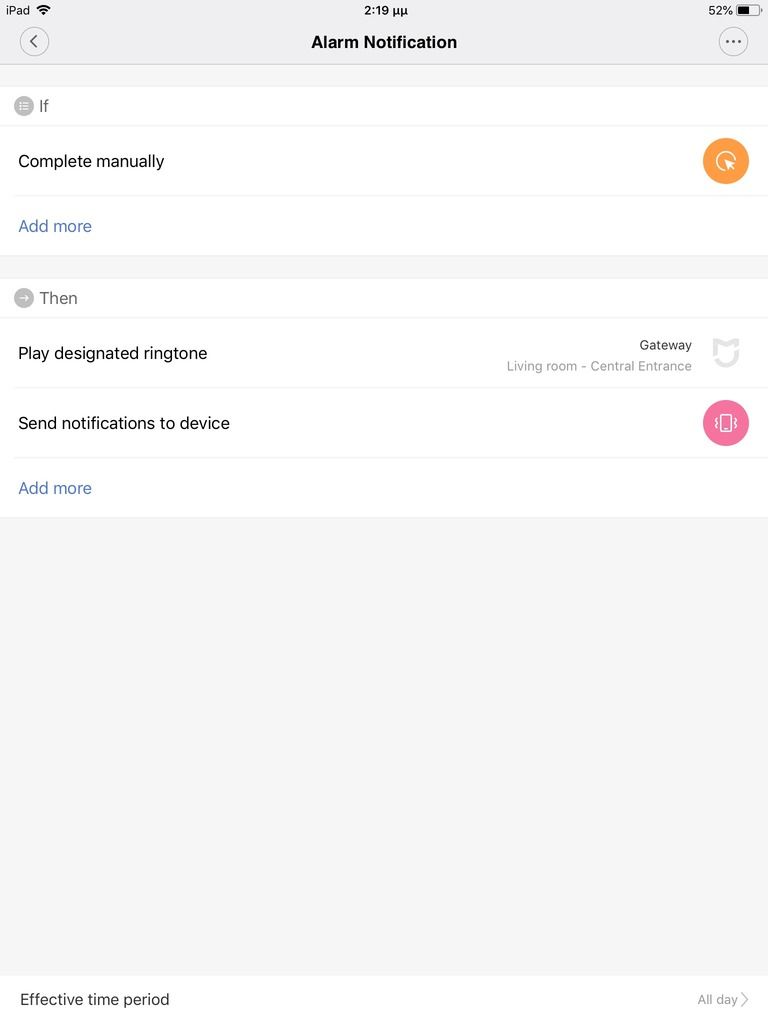This screenshot has width=768, height=1024.
Task: Click the orange Complete manually icon
Action: tap(726, 161)
